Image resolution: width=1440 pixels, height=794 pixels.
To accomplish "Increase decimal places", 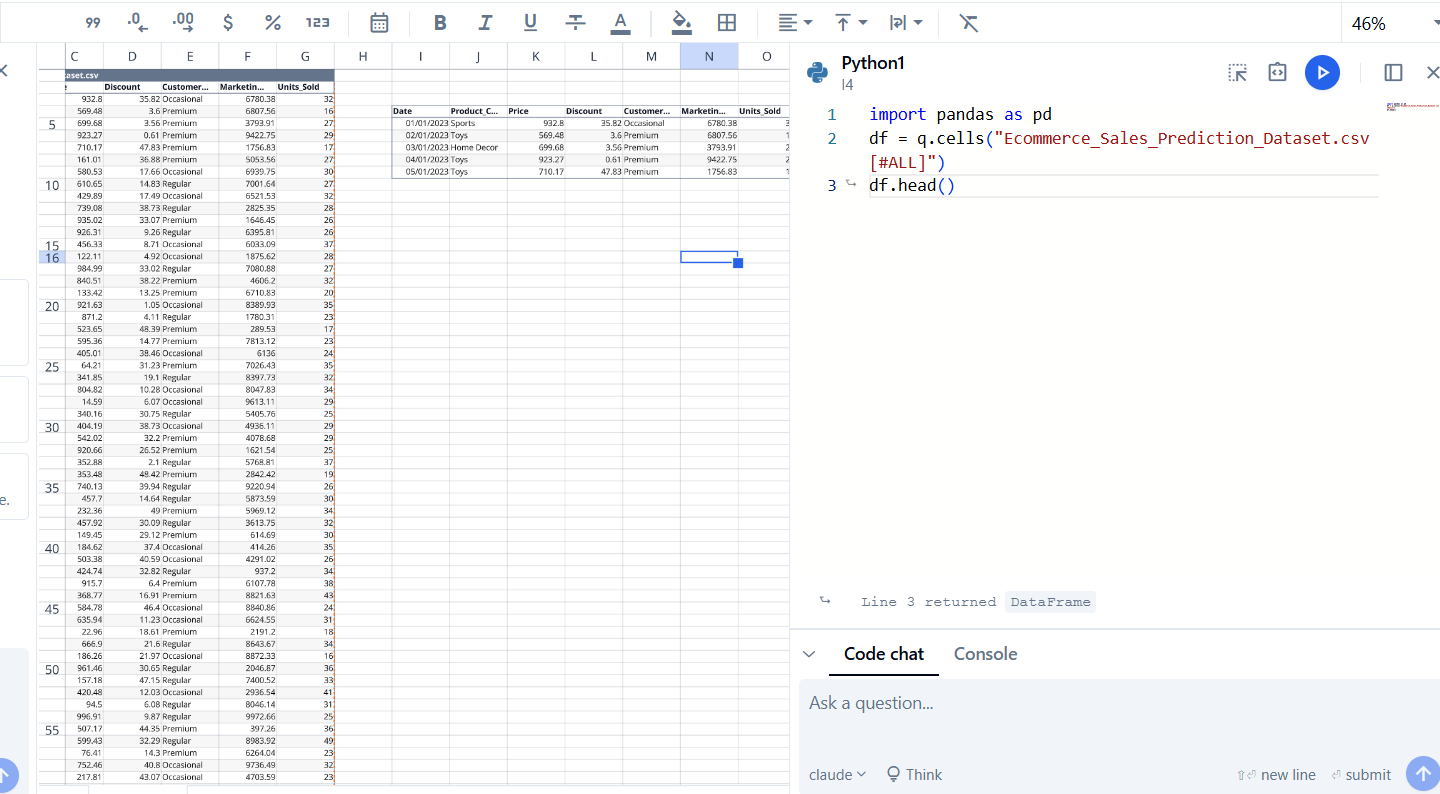I will 183,22.
